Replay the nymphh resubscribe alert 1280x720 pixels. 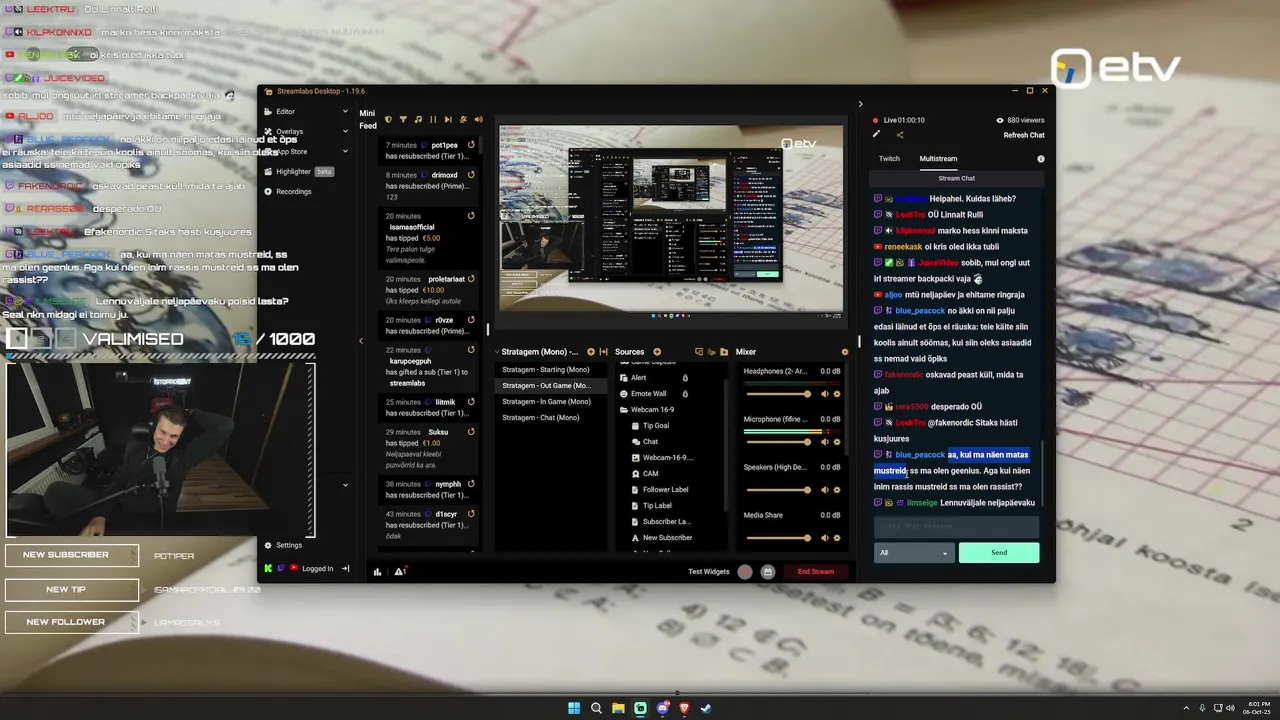click(x=471, y=484)
